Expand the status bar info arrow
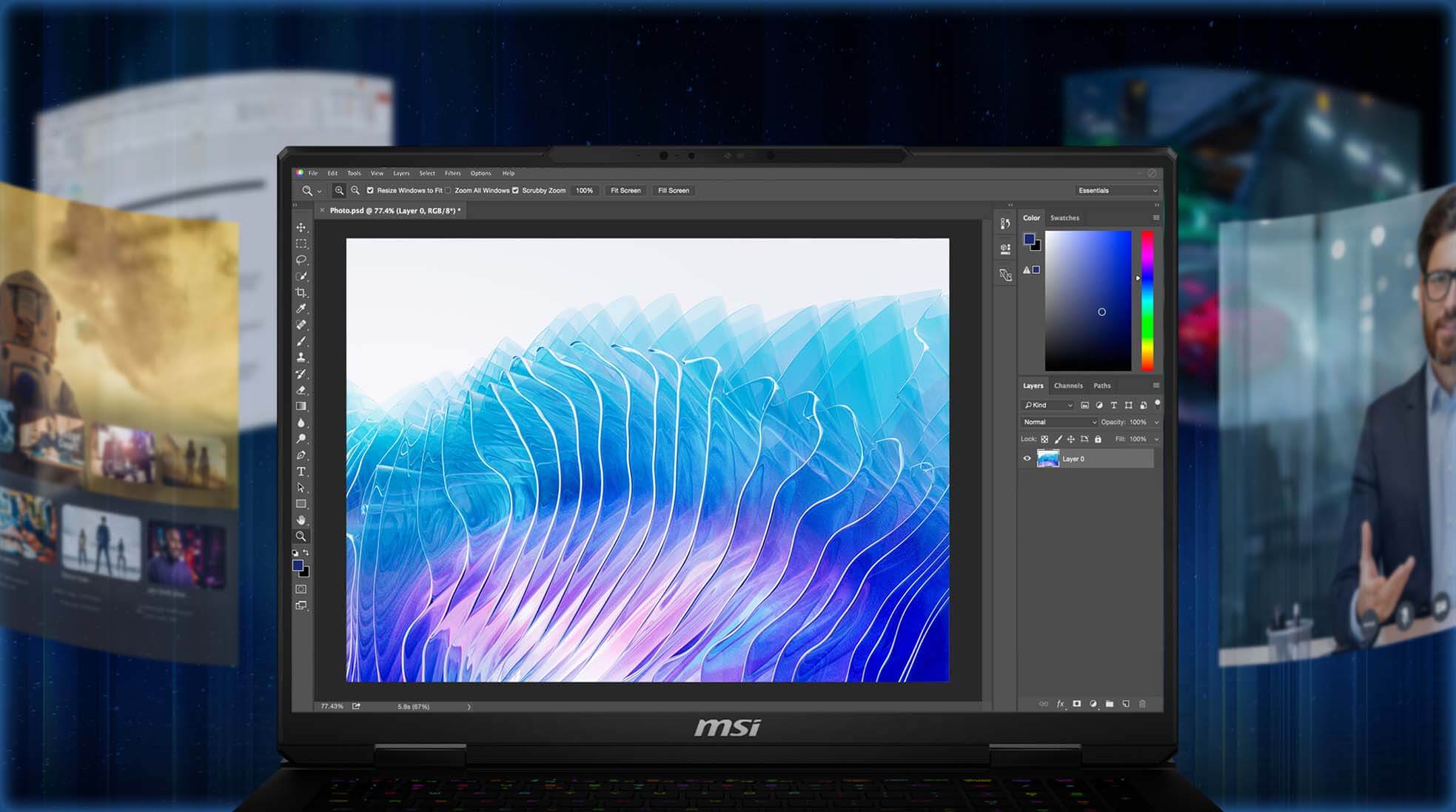The width and height of the screenshot is (1456, 812). tap(469, 707)
